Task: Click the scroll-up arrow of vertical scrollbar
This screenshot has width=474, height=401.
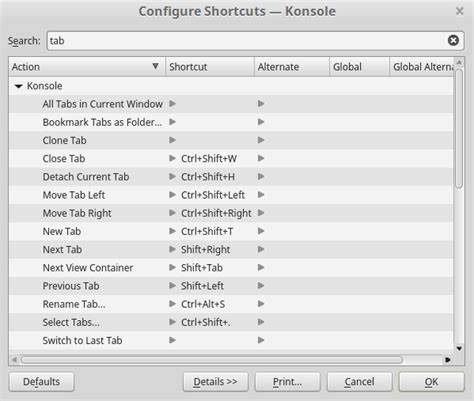Action: [459, 62]
